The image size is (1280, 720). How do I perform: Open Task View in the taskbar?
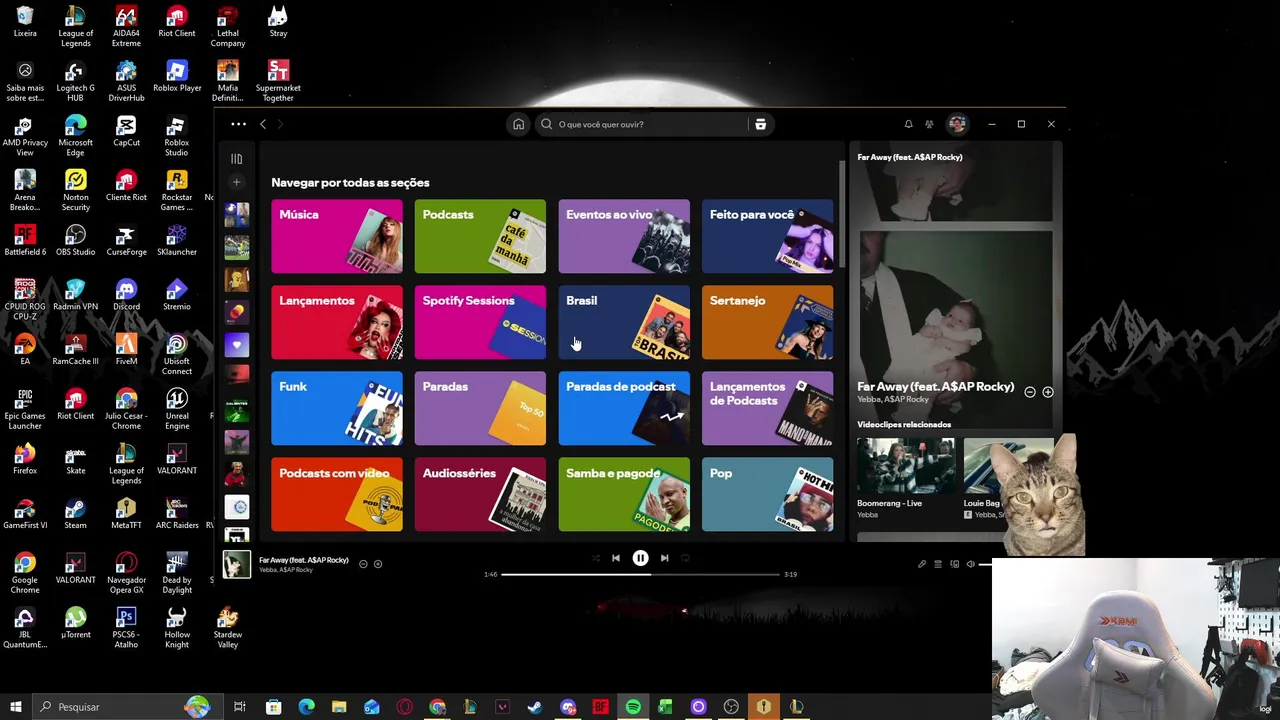(240, 707)
